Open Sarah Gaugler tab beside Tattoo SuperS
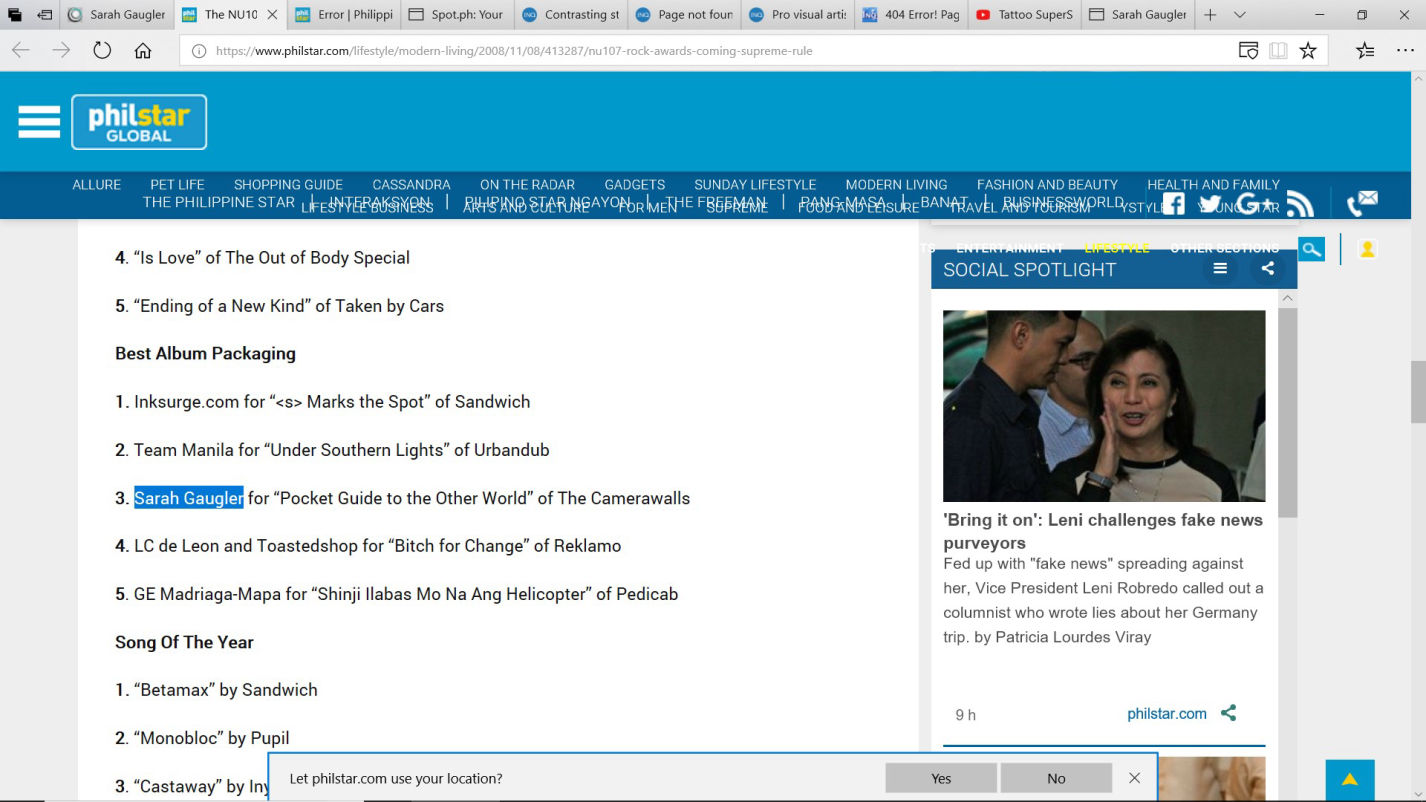The image size is (1426, 802). coord(1137,15)
